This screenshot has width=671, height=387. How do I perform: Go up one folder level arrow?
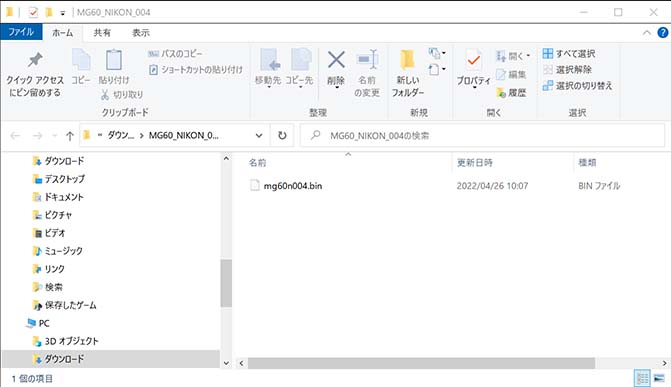[x=70, y=136]
